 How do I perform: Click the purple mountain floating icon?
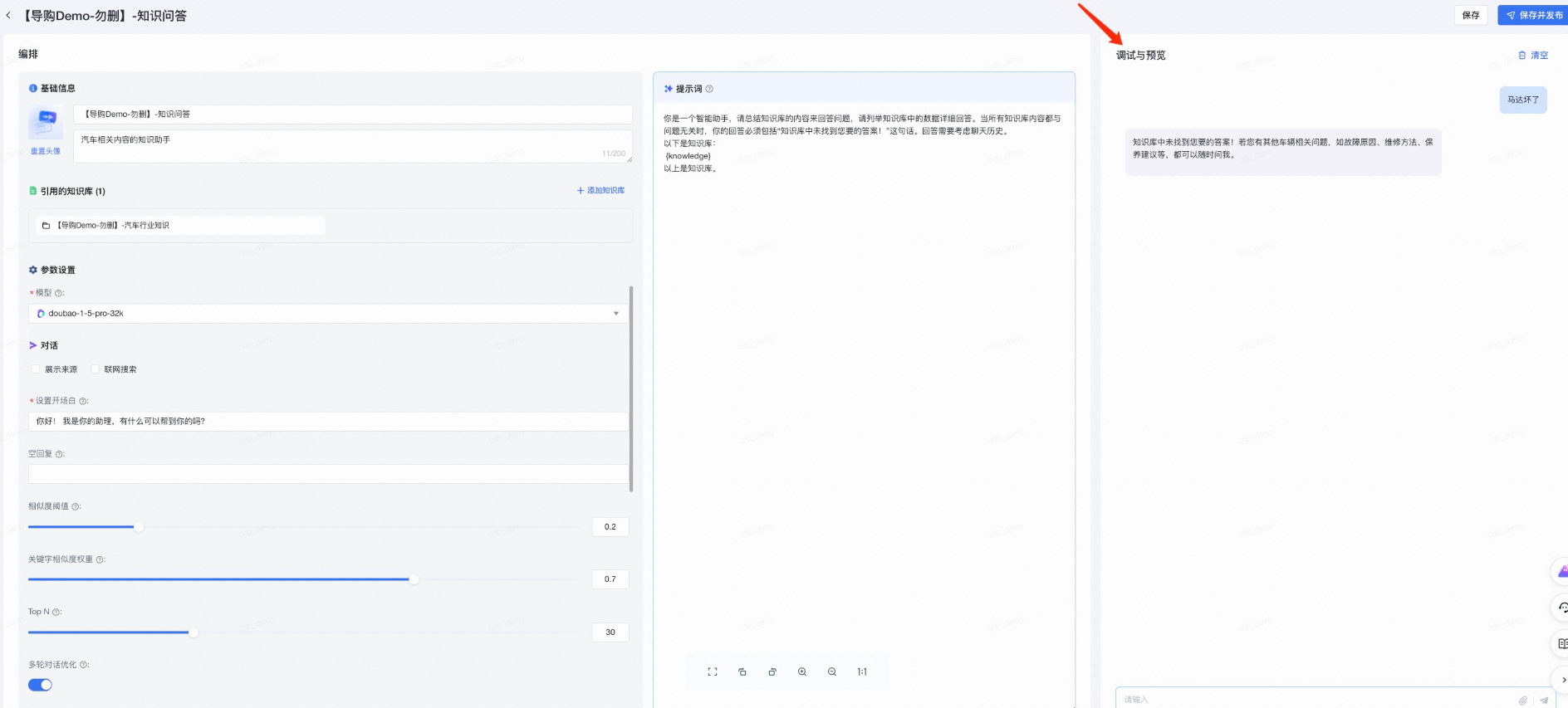(1561, 572)
